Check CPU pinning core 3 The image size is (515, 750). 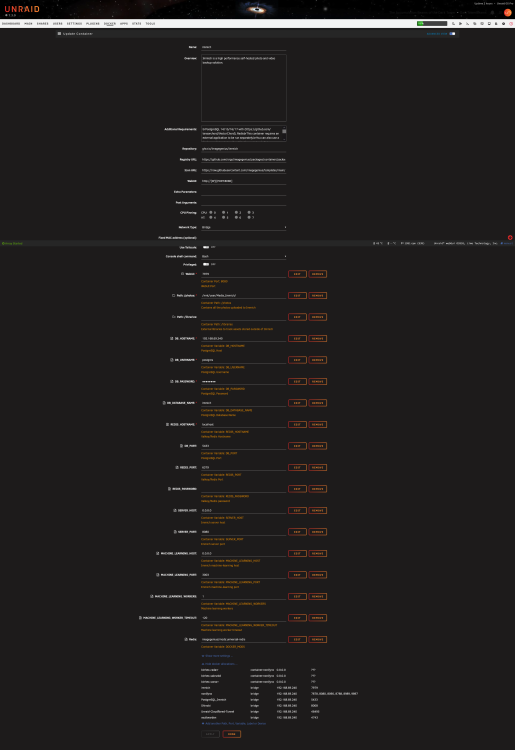[x=249, y=212]
